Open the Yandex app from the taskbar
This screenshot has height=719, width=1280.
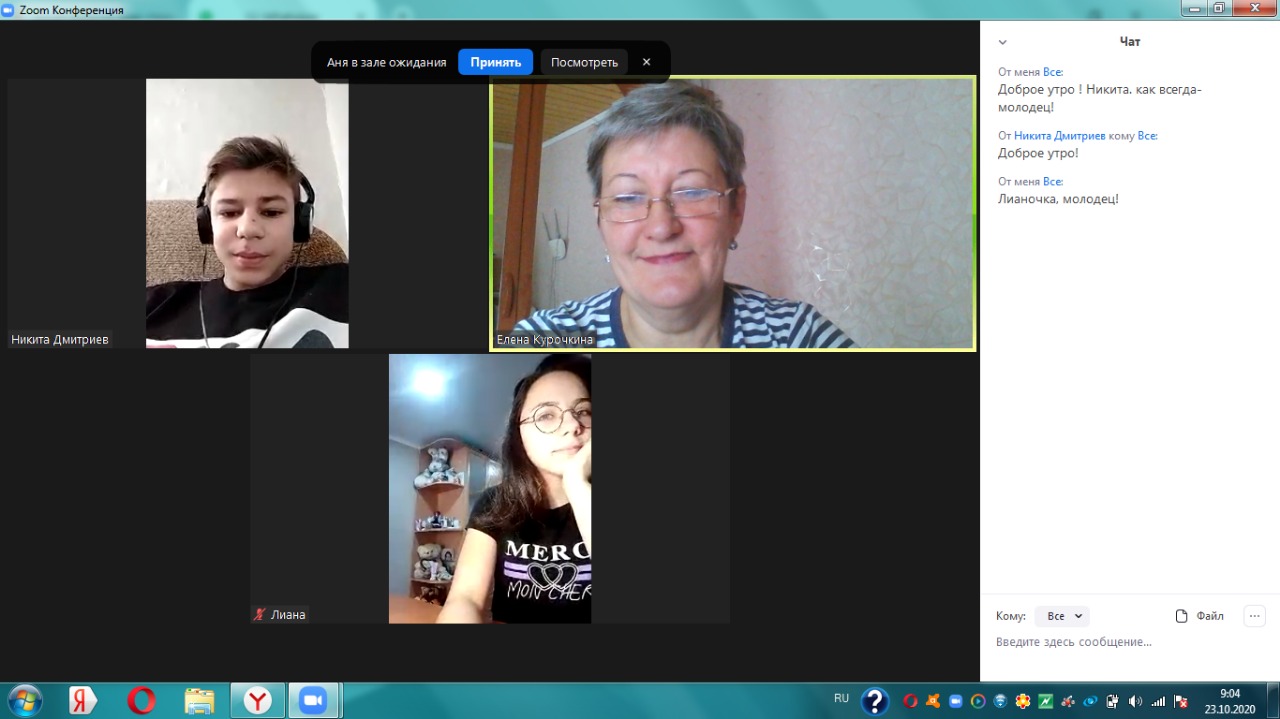(83, 700)
